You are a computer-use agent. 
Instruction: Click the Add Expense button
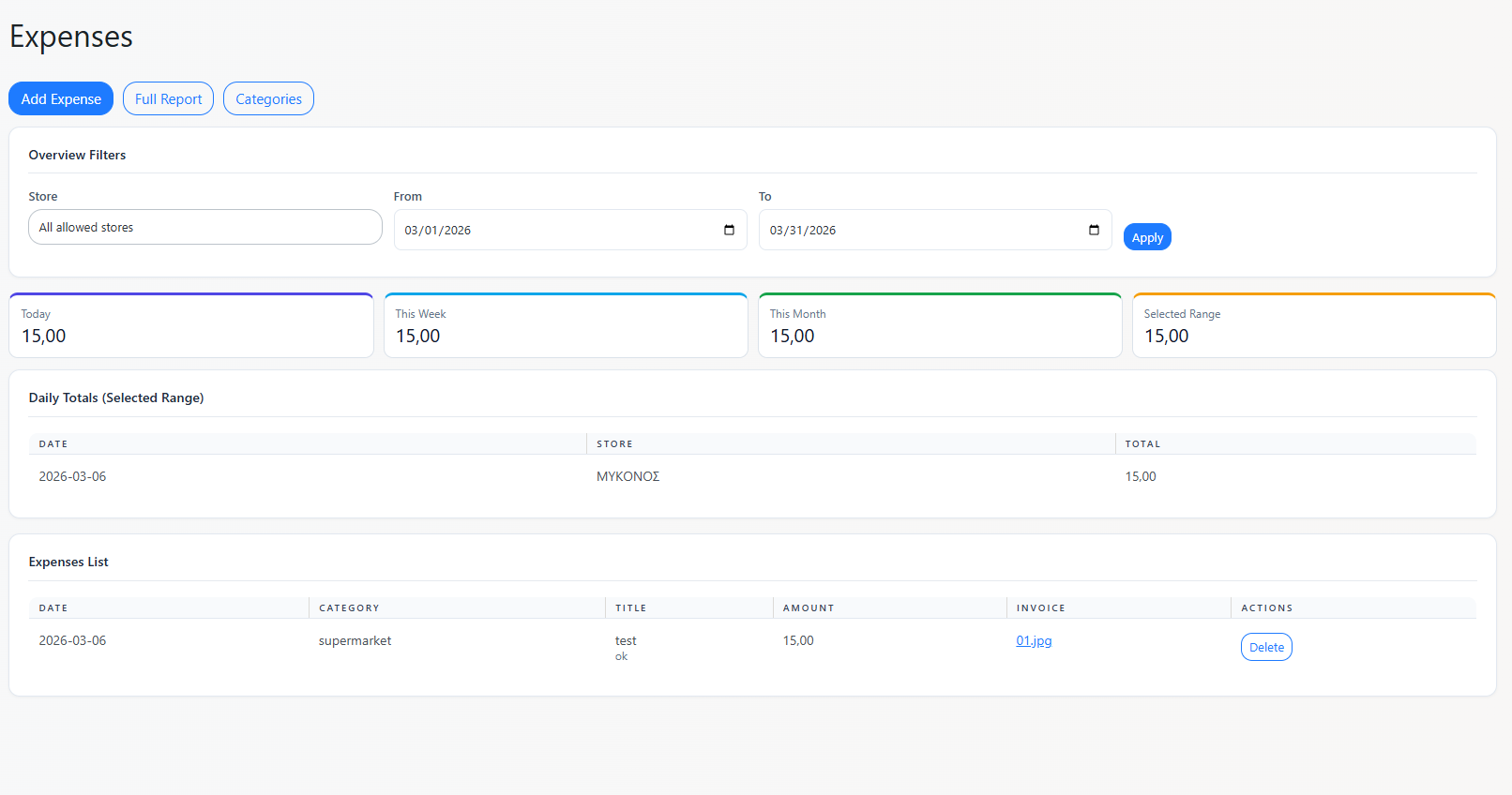click(61, 98)
